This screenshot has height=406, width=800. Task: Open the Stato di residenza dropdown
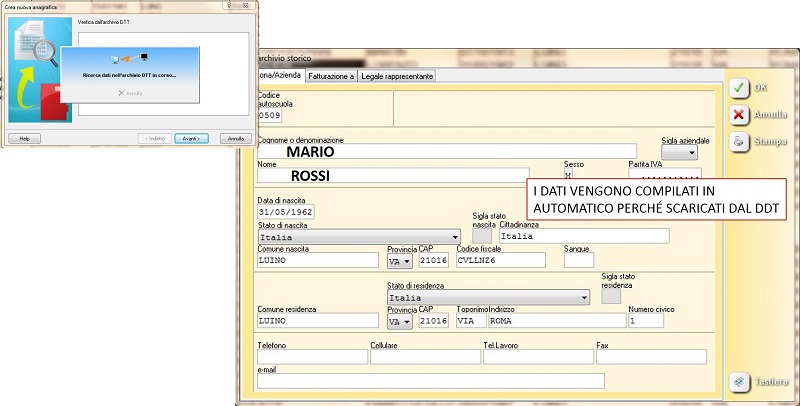click(x=584, y=297)
